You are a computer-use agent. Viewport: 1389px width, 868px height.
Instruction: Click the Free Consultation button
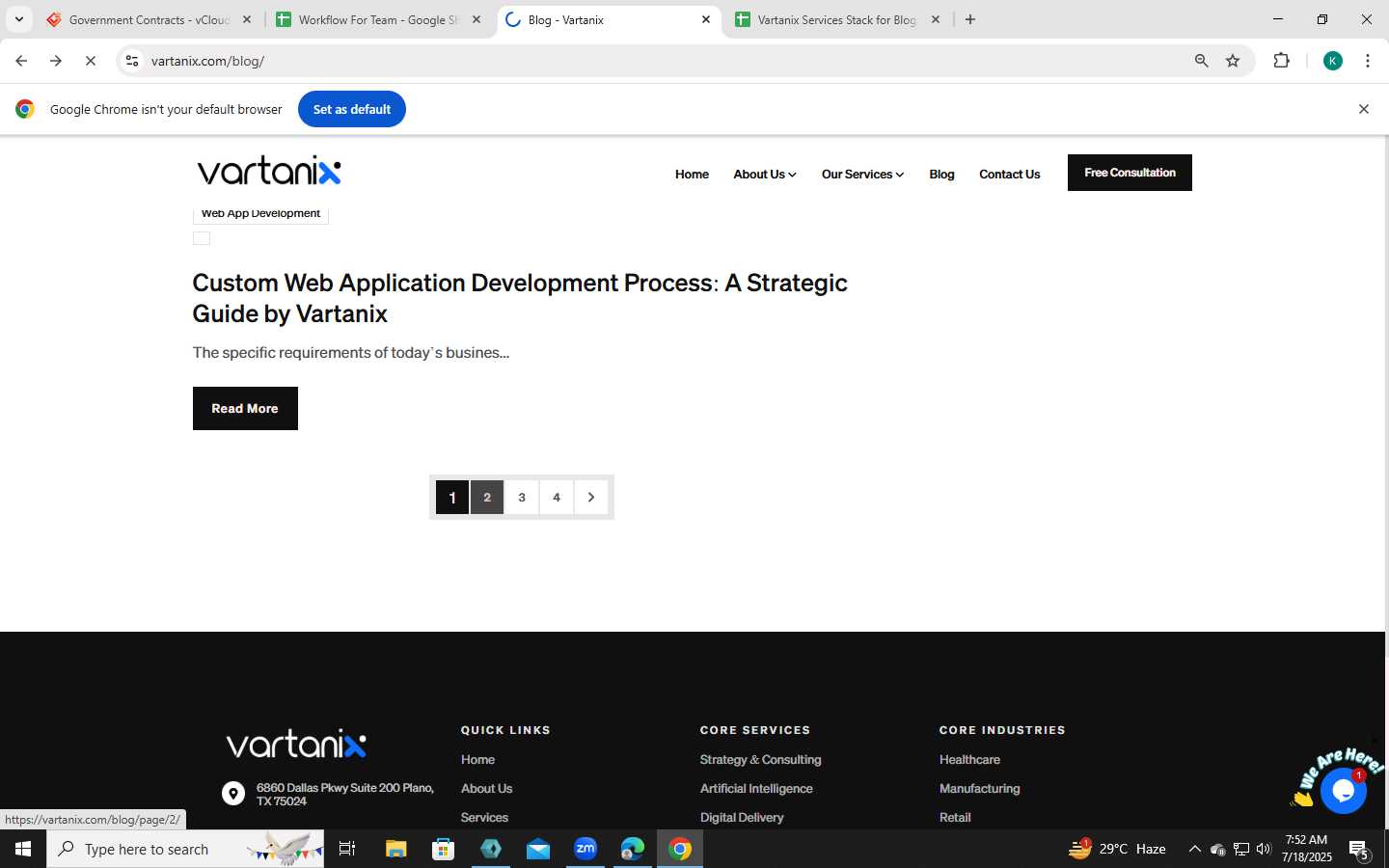point(1130,173)
